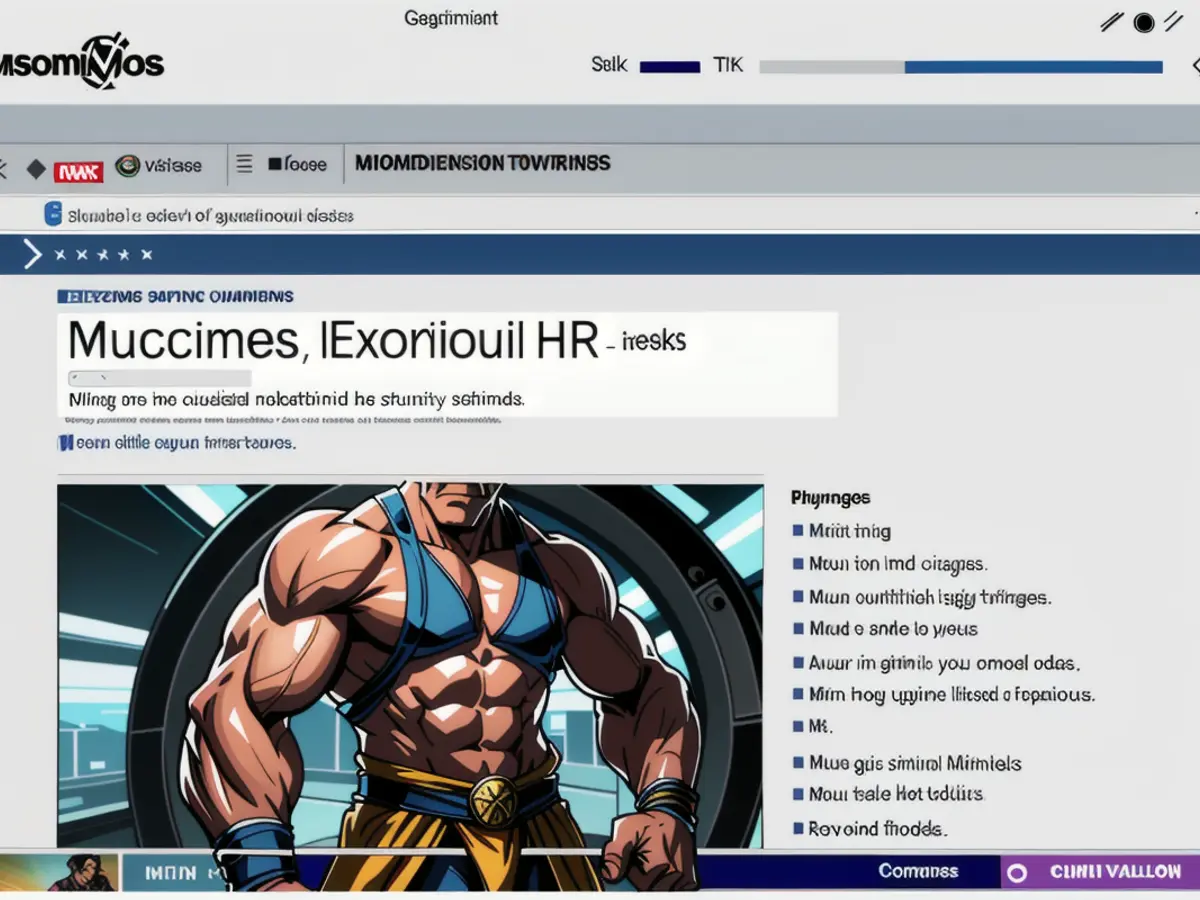This screenshot has width=1200, height=900.
Task: Click the purple CIINII VALLOW button
Action: (1100, 872)
